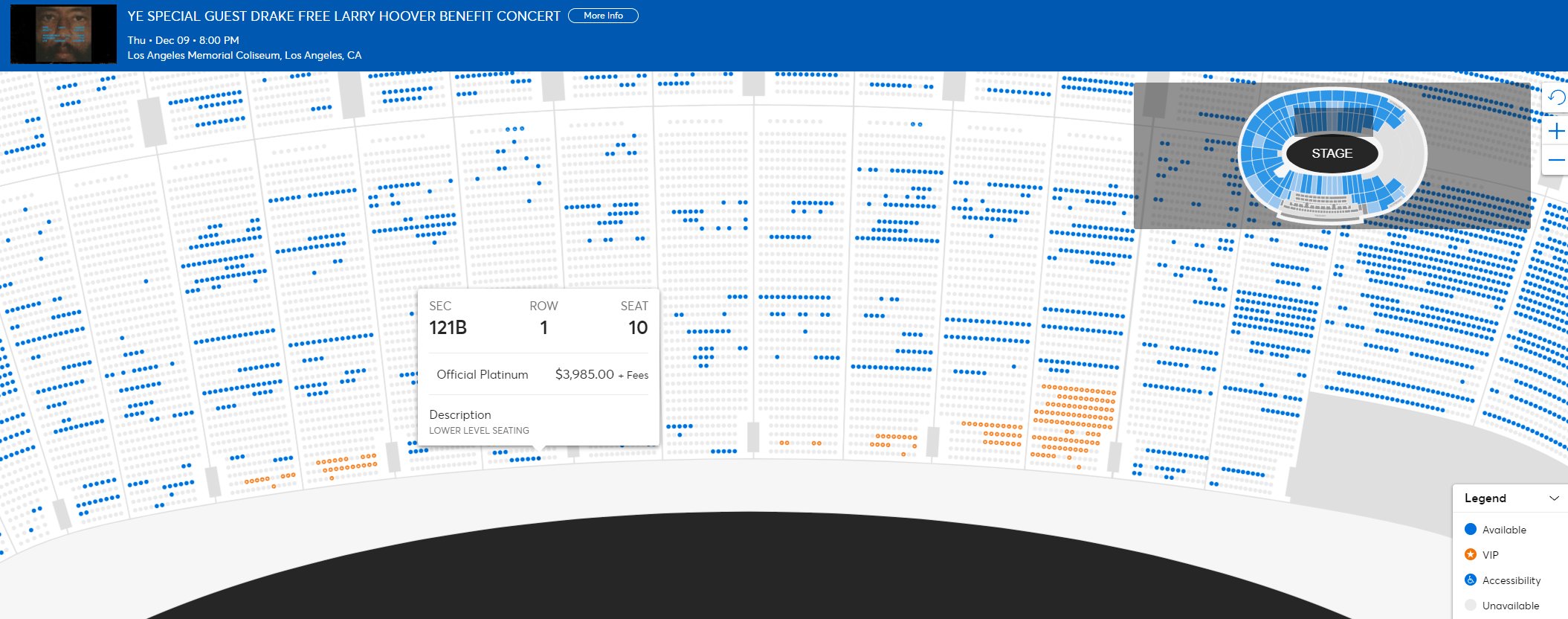Click the Unavailable legend icon

click(x=1471, y=606)
